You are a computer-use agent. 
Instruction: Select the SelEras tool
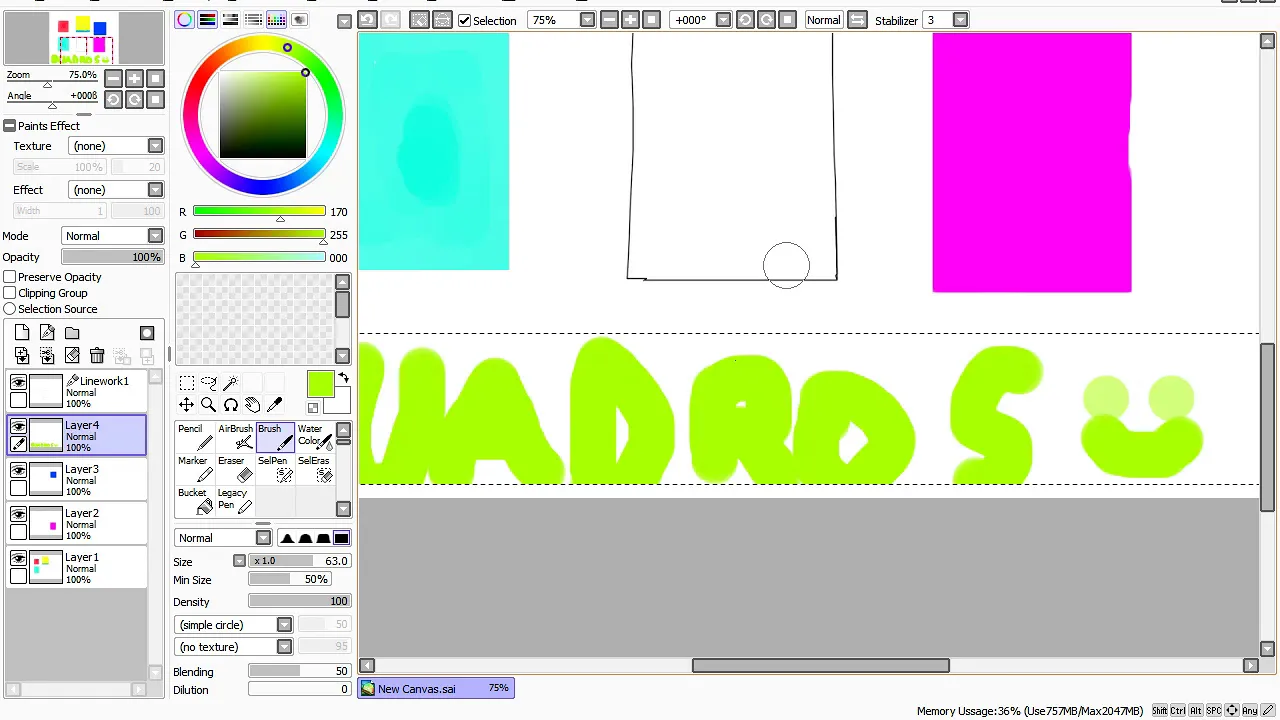pyautogui.click(x=314, y=469)
